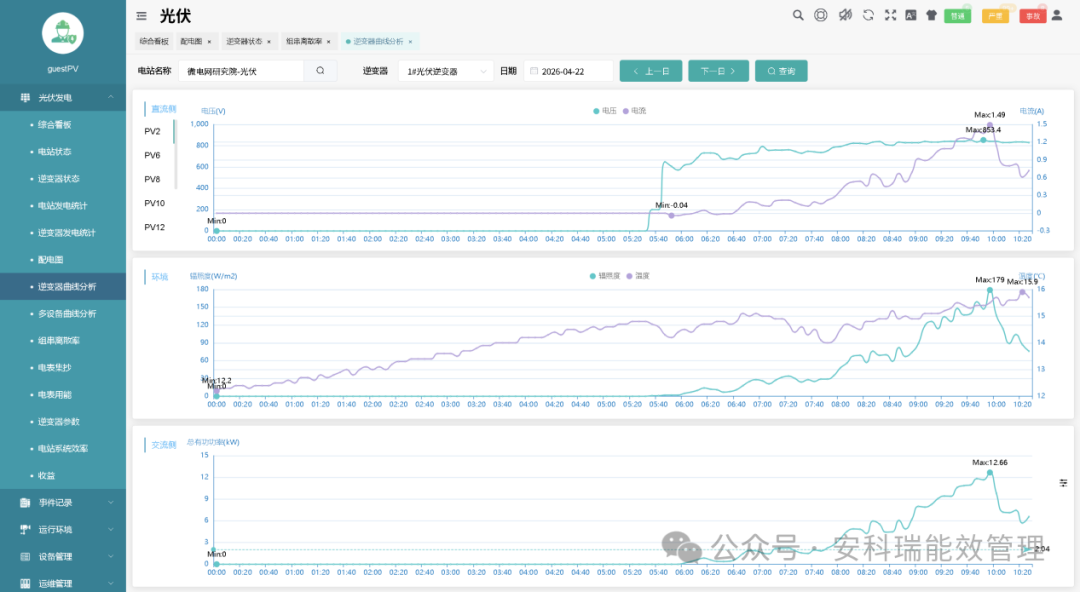Click the refresh arrows icon in header
Viewport: 1080px width, 592px height.
click(868, 15)
